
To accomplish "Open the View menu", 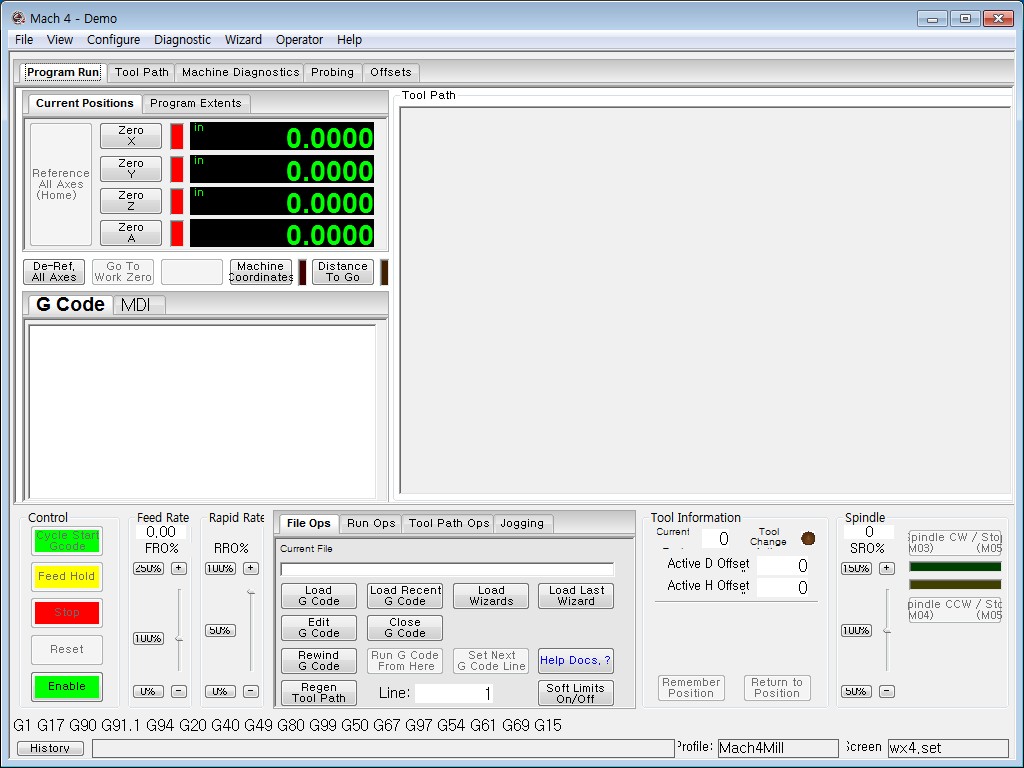I will tap(59, 40).
